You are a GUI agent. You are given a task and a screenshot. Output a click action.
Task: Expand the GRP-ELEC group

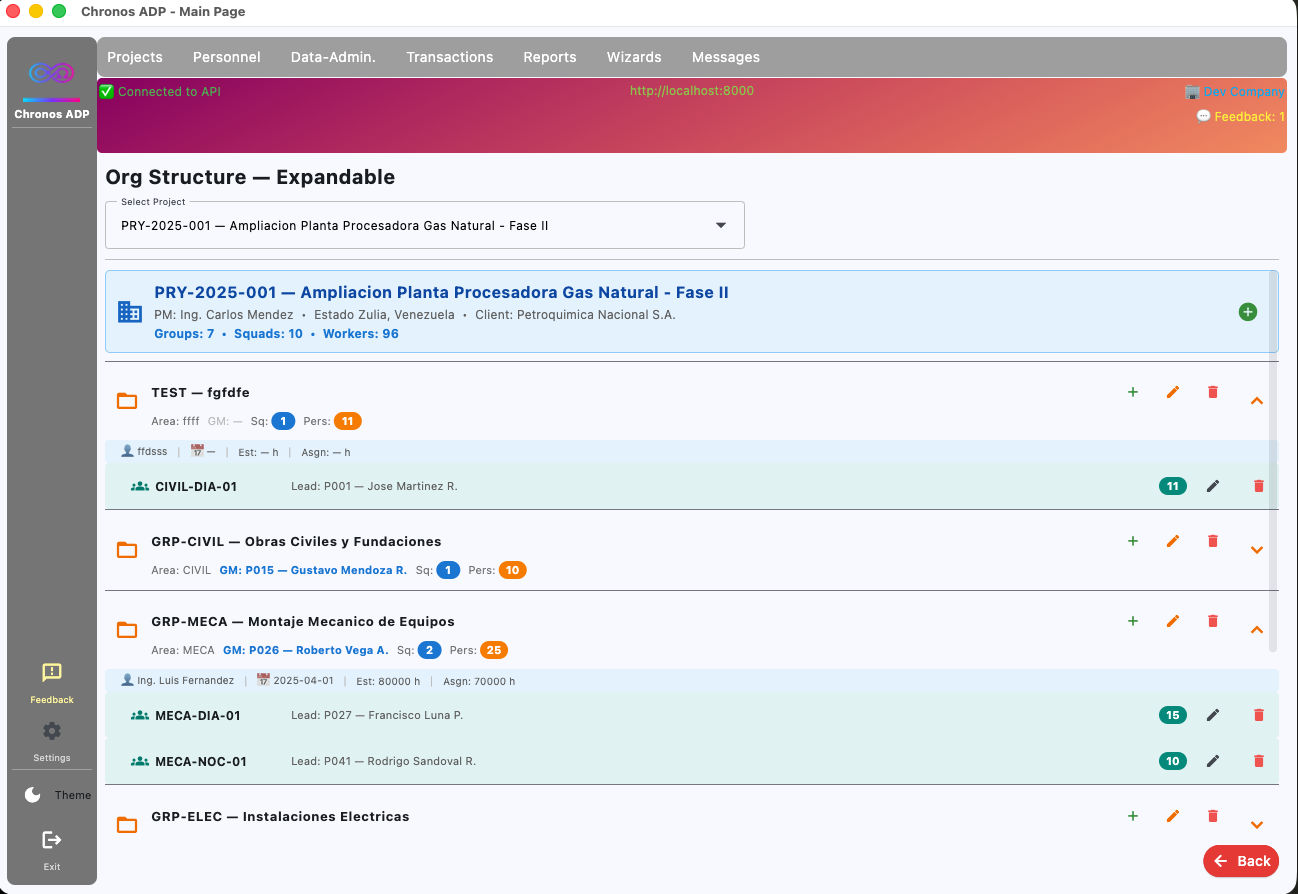1257,825
